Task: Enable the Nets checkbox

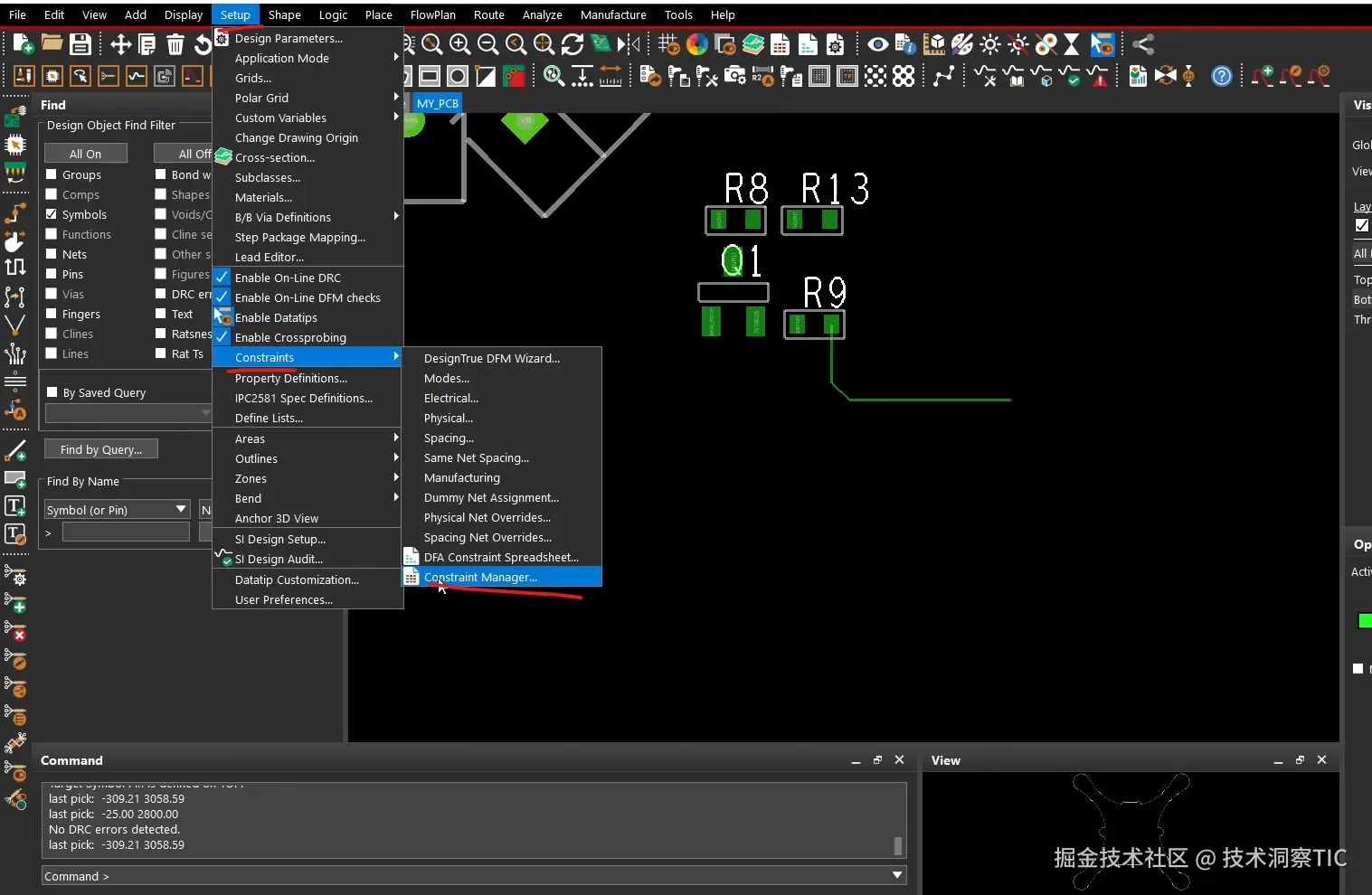Action: 52,254
